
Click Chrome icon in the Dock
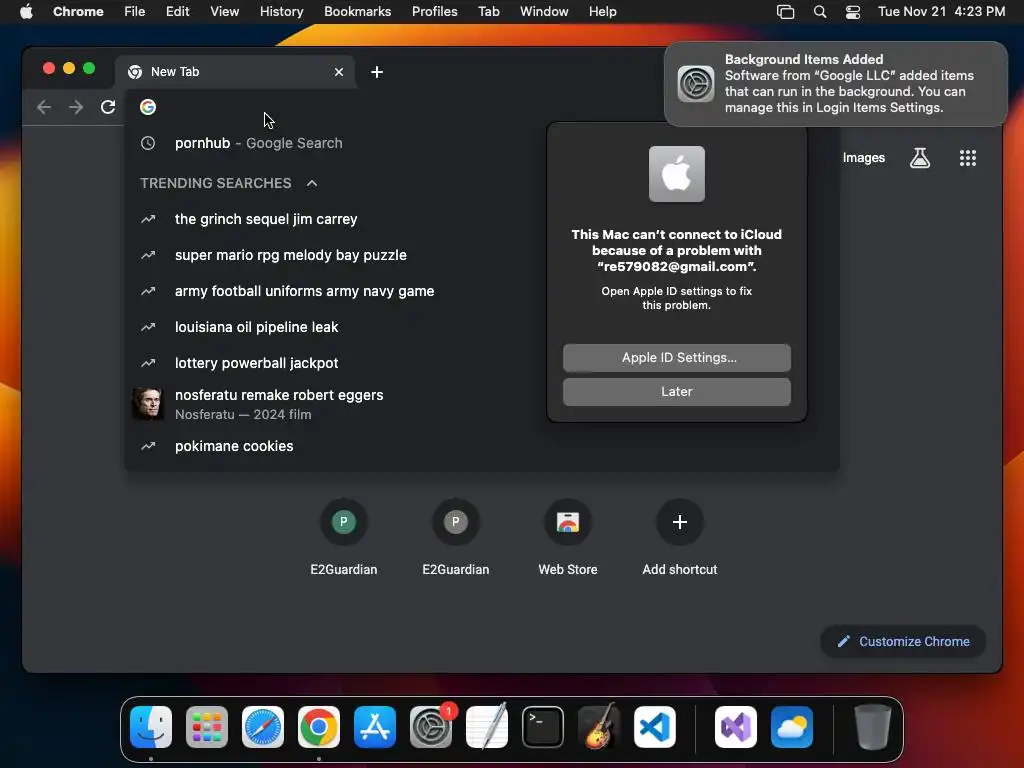pos(319,727)
